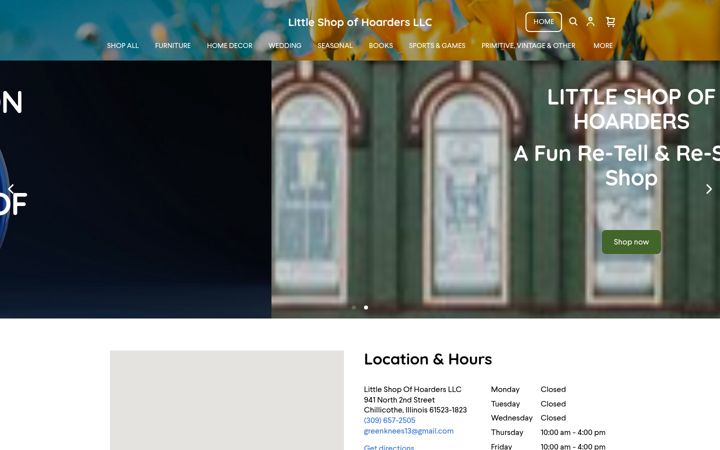Open the BOOKS category

coord(381,45)
